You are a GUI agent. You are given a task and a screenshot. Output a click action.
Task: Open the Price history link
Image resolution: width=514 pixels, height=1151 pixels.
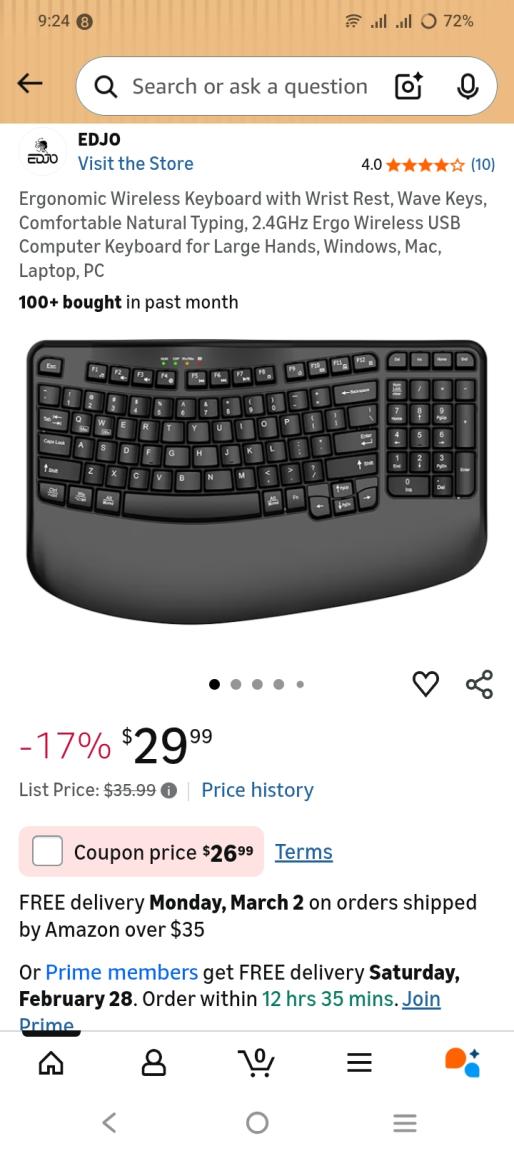click(x=258, y=791)
